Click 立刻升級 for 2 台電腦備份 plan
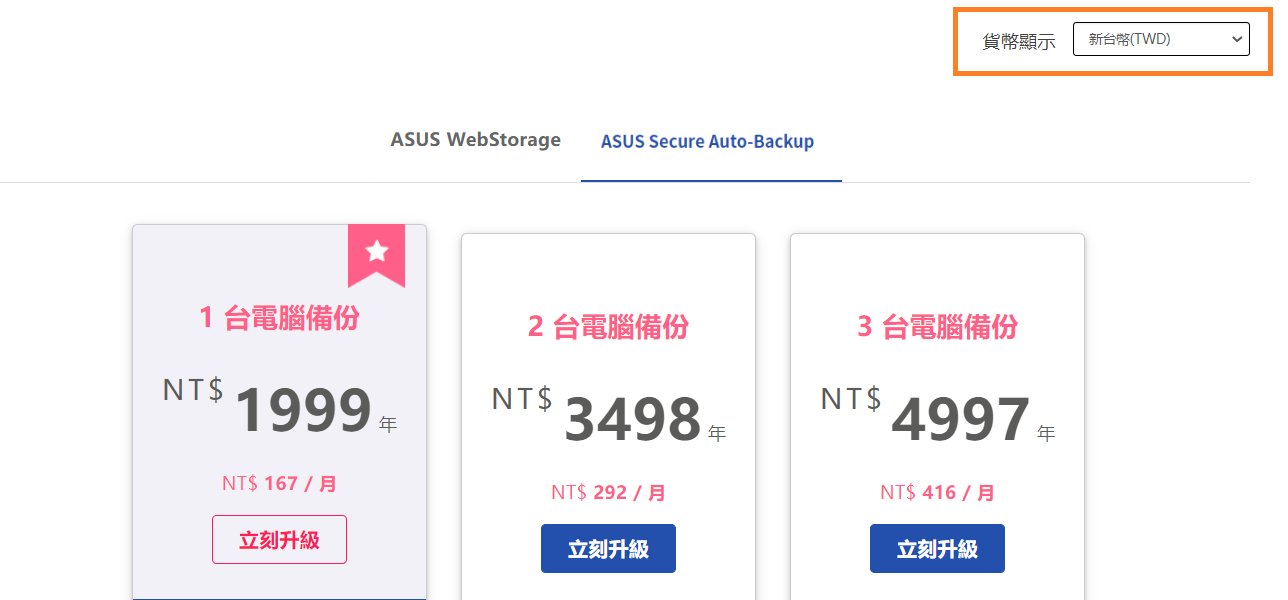The image size is (1288, 600). (x=608, y=549)
